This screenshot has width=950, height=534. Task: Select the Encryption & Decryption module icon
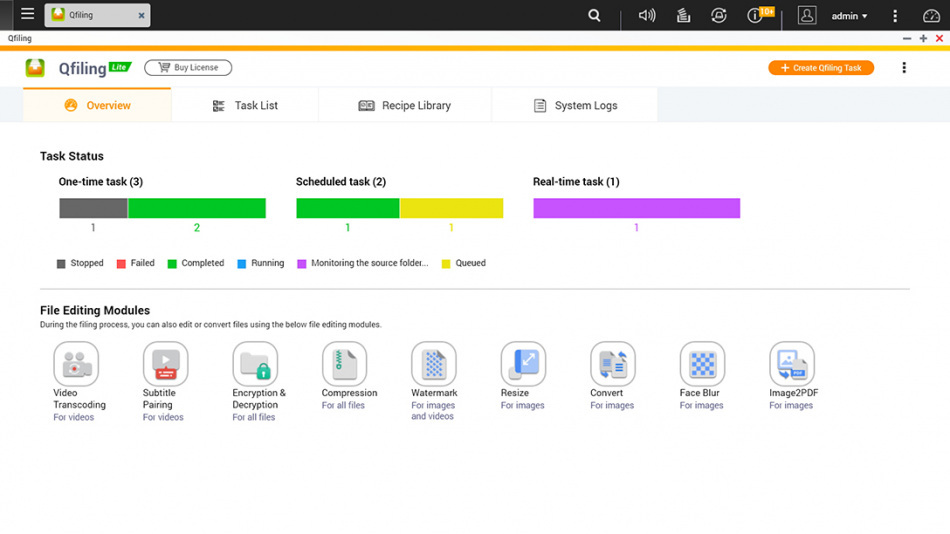pyautogui.click(x=255, y=363)
